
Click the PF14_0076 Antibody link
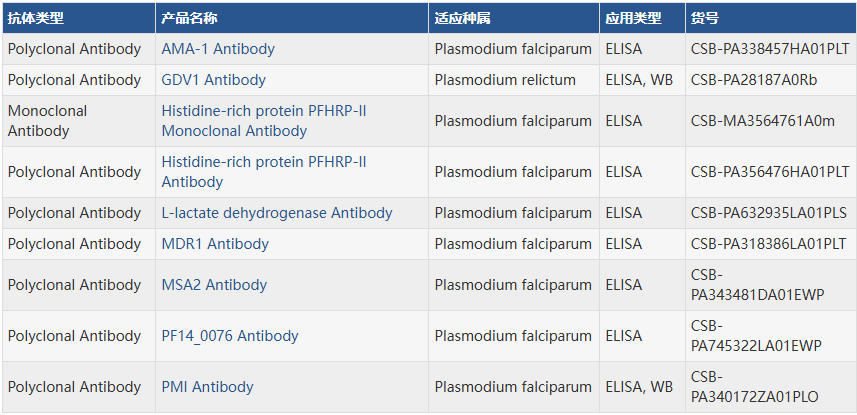pyautogui.click(x=230, y=336)
